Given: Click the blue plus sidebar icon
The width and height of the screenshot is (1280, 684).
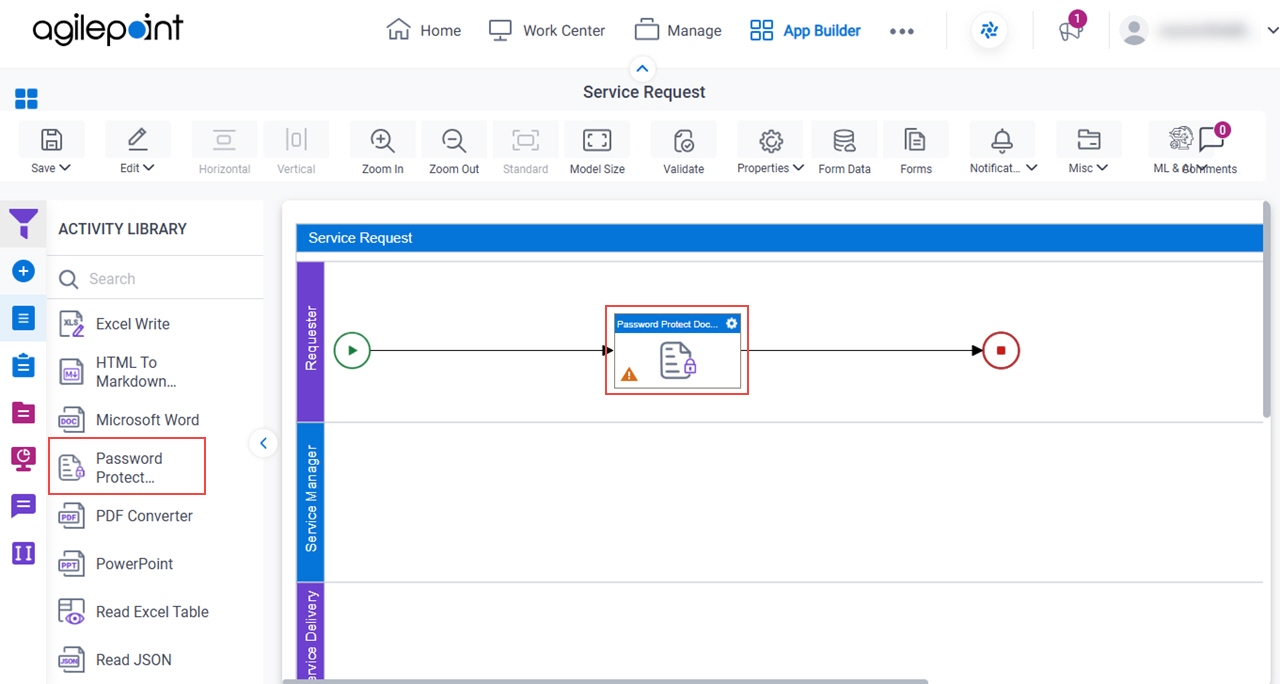Looking at the screenshot, I should click(x=24, y=271).
